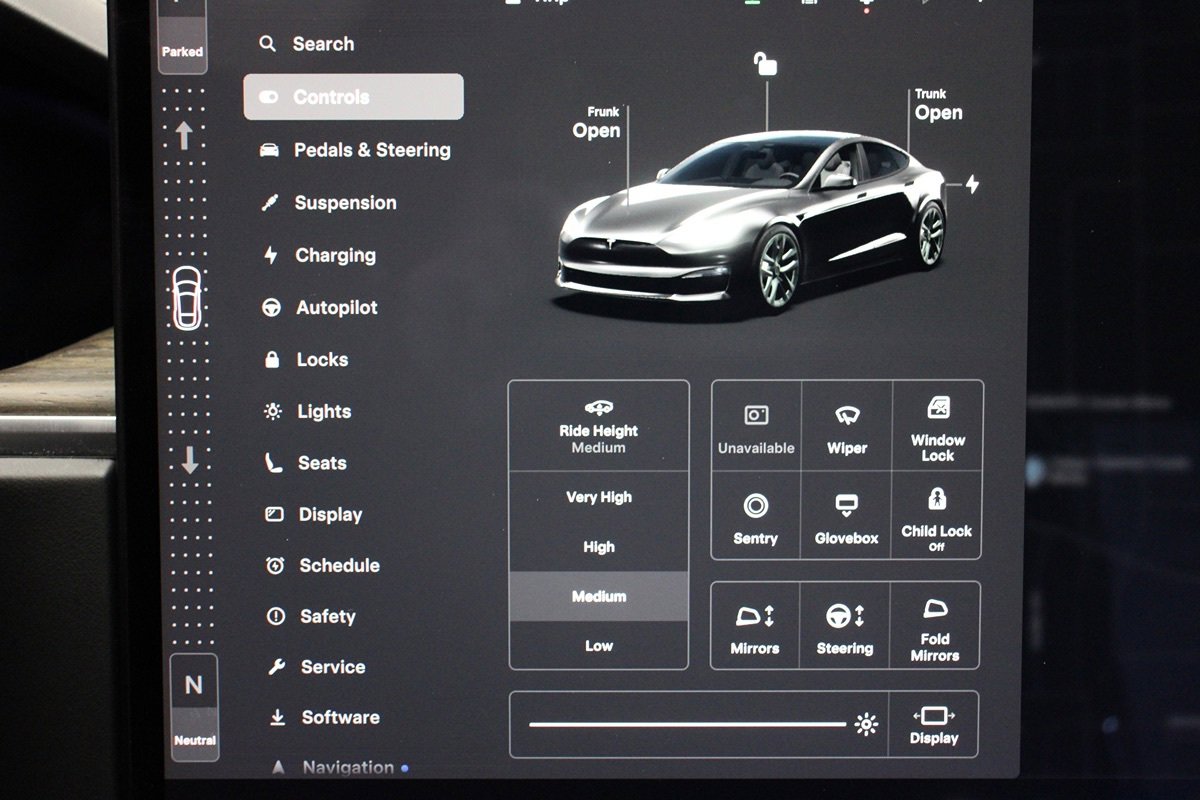Open the Glovebox
The height and width of the screenshot is (800, 1200).
(847, 516)
